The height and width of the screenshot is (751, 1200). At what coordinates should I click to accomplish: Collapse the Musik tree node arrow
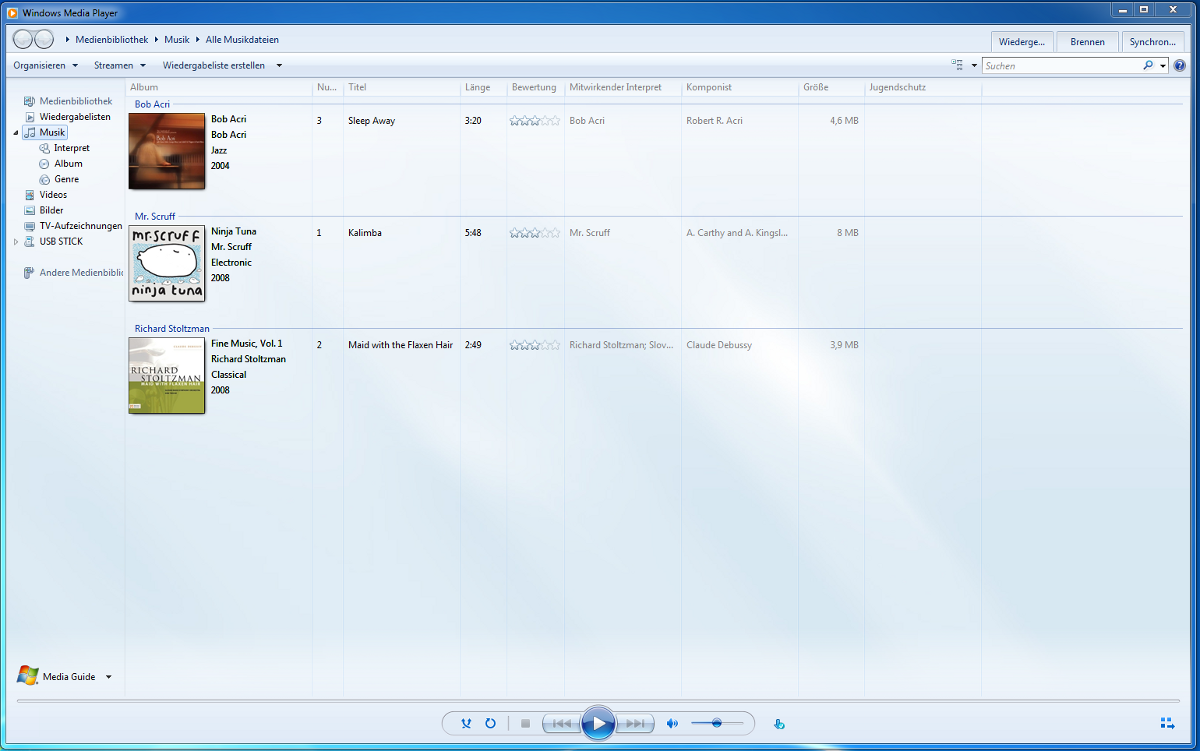16,132
